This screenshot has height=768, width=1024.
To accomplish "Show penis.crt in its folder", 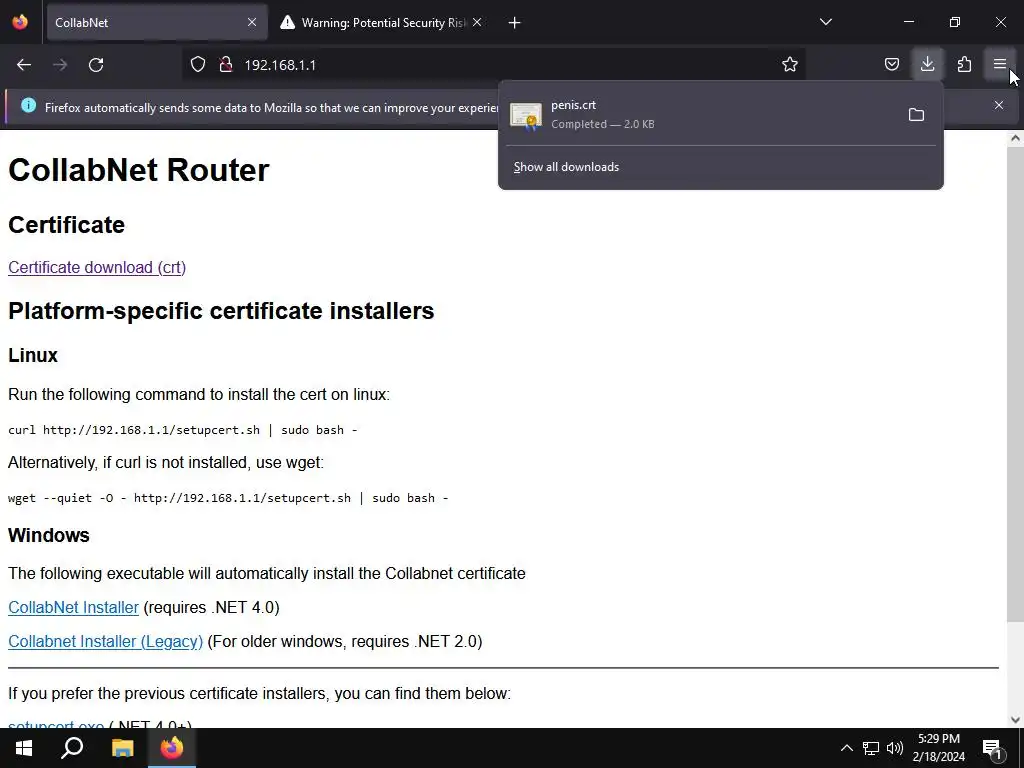I will [916, 115].
